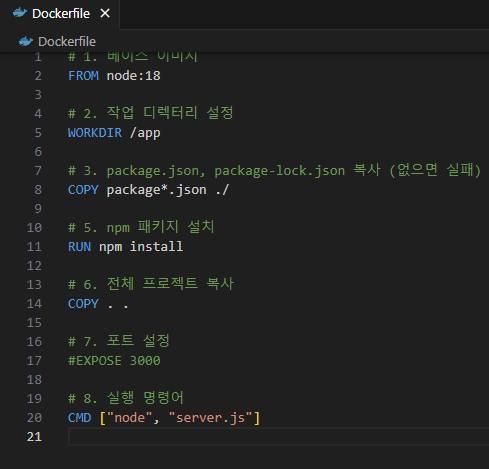Click the Docker whale icon in the breadcrumb
This screenshot has height=469, width=489.
click(x=26, y=41)
